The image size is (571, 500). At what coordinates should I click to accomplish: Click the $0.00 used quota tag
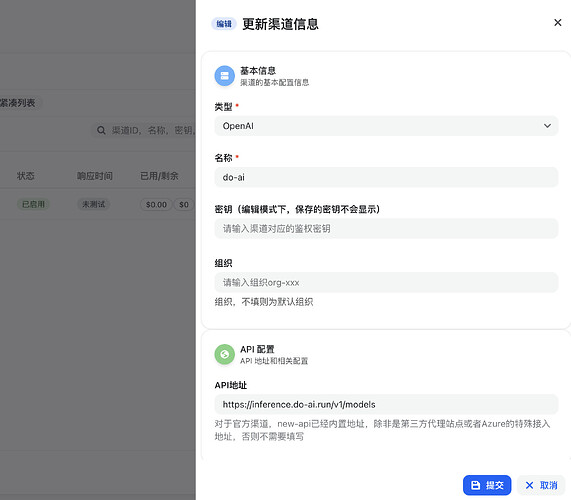(x=156, y=205)
